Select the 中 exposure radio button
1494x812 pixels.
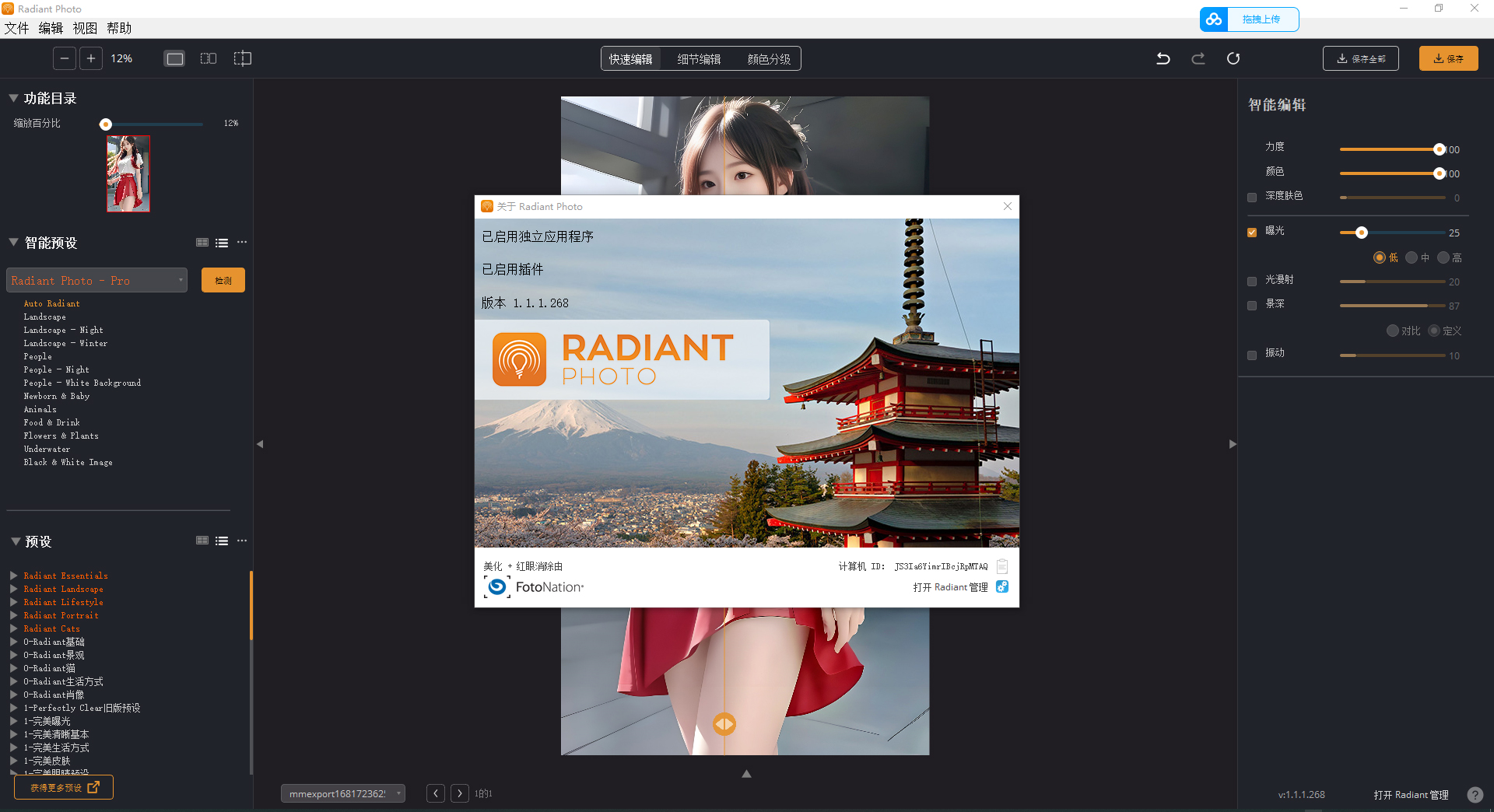point(1412,257)
